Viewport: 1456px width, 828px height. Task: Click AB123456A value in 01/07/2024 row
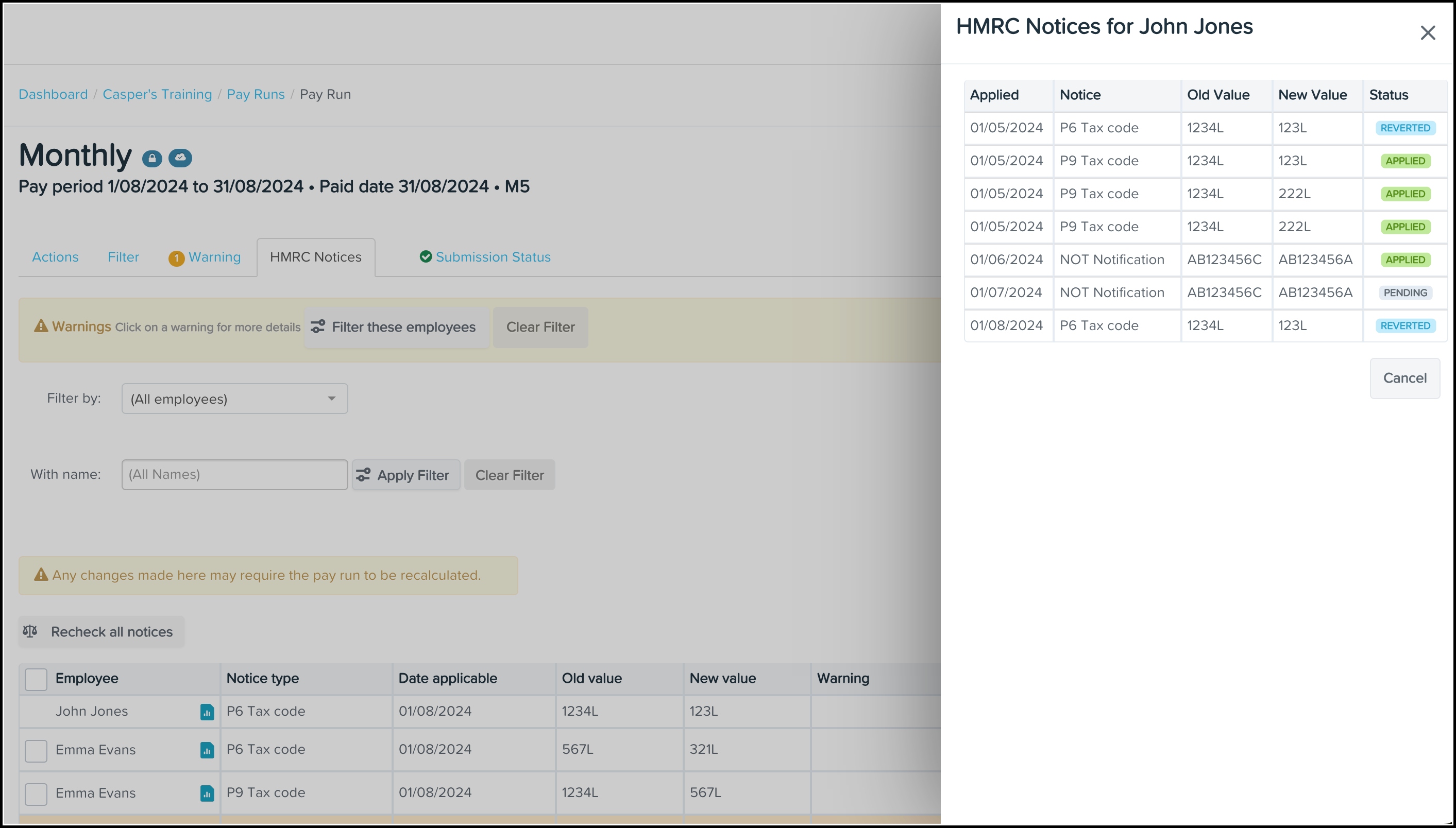coord(1315,293)
